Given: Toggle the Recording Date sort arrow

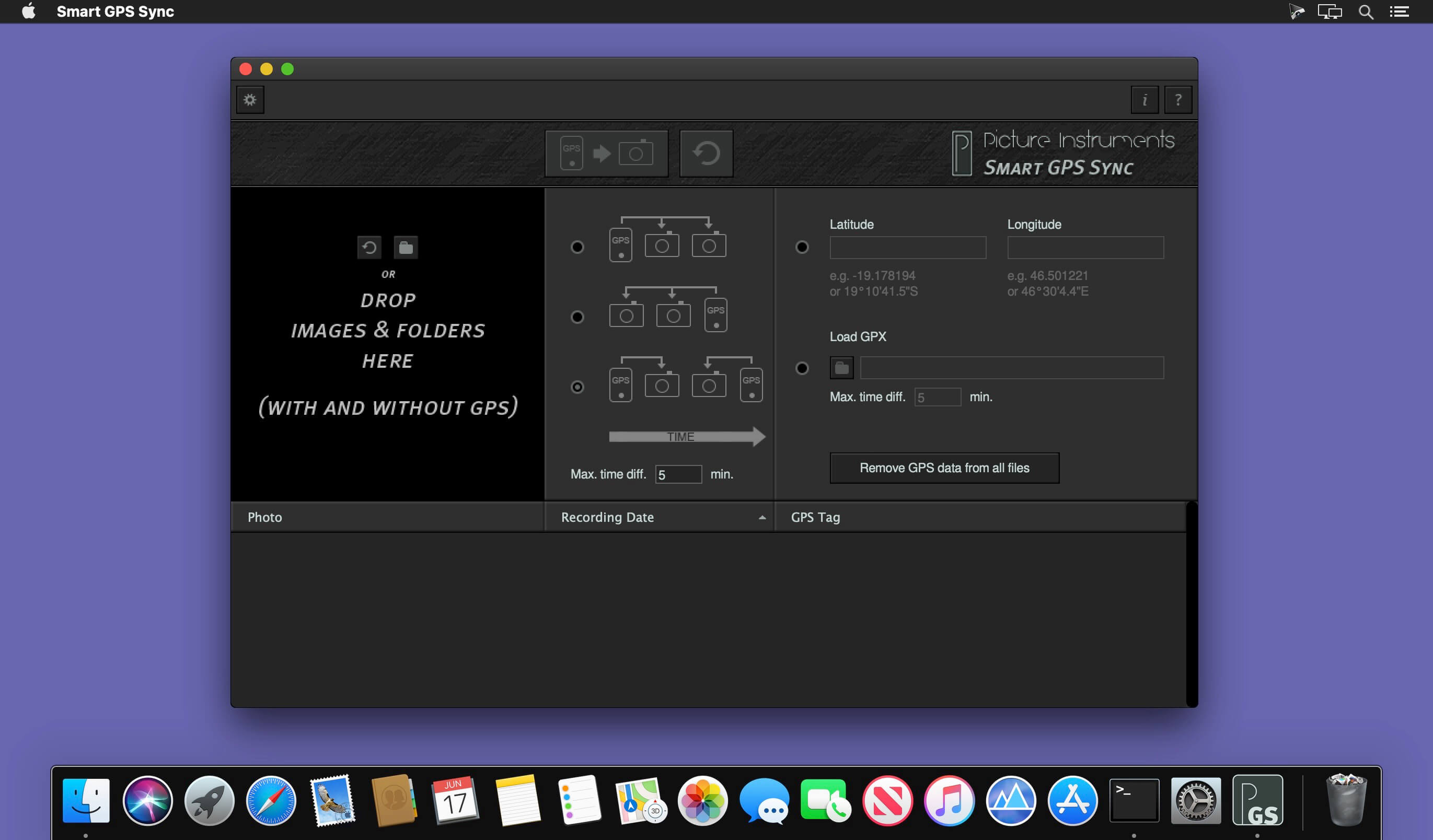Looking at the screenshot, I should pyautogui.click(x=762, y=518).
